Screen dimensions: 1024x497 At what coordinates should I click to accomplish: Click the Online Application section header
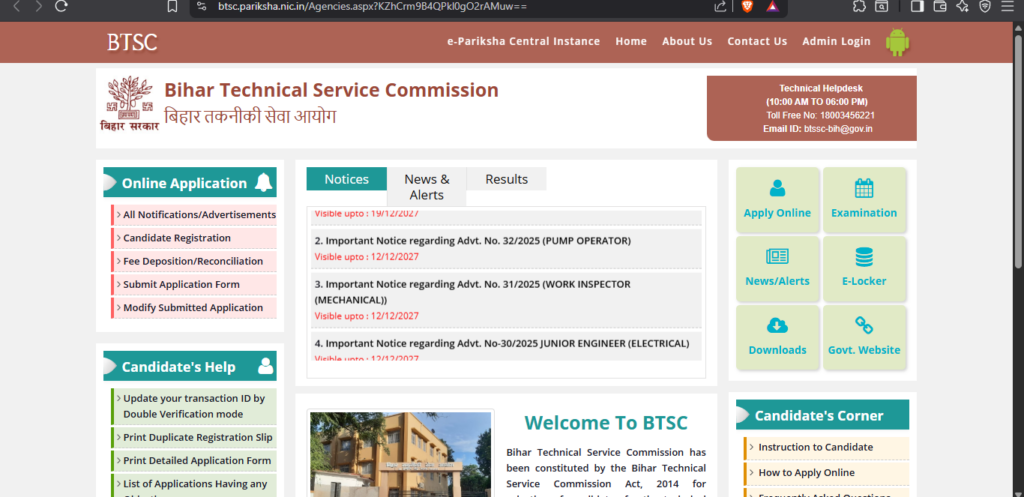(x=190, y=183)
